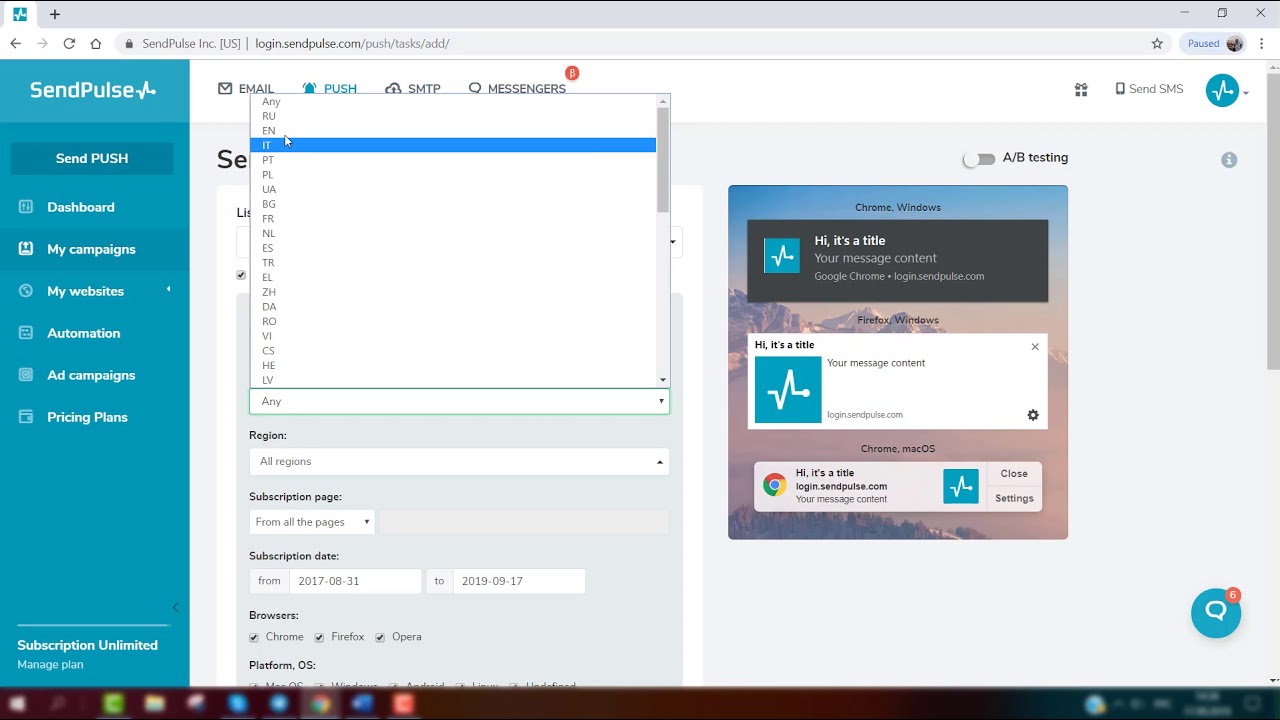This screenshot has height=720, width=1280.
Task: Toggle the A/B testing switch
Action: point(979,159)
